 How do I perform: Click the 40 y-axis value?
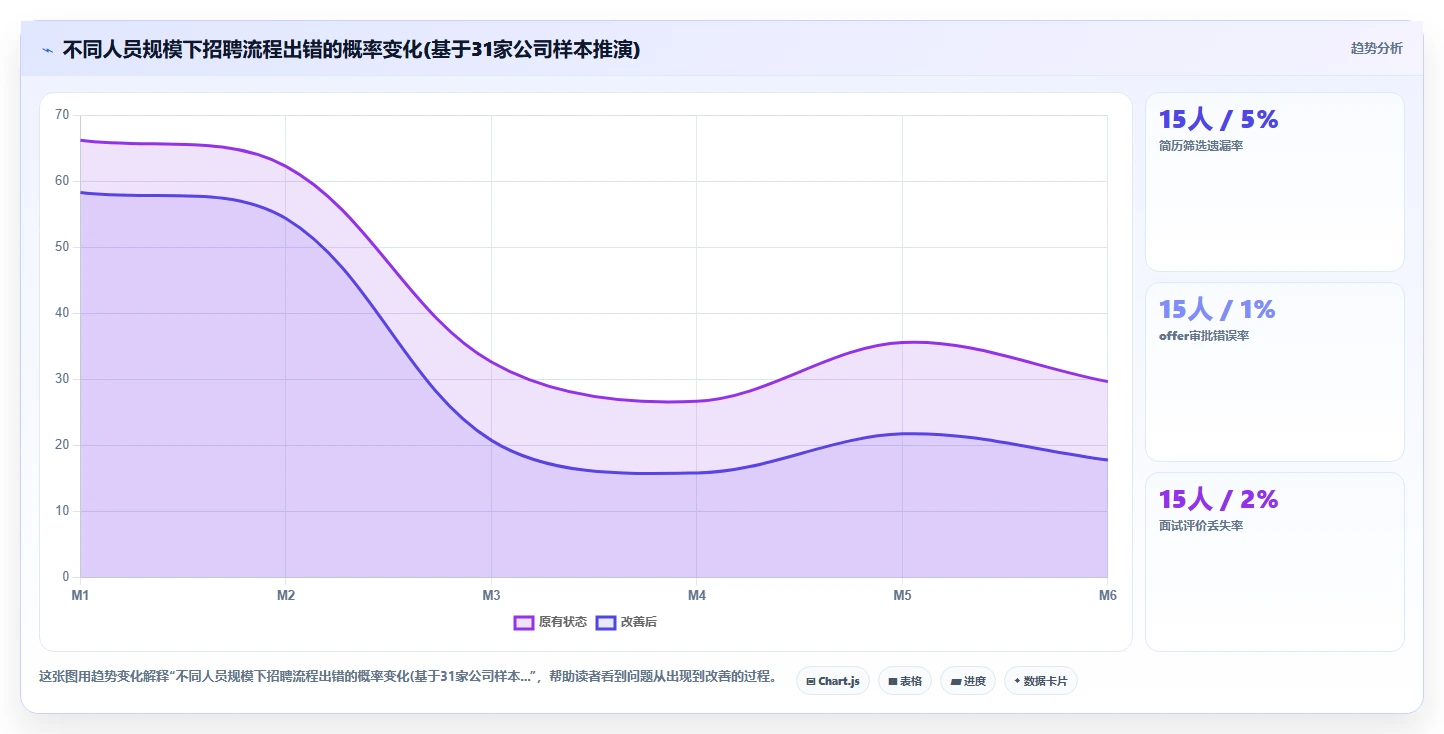[62, 313]
